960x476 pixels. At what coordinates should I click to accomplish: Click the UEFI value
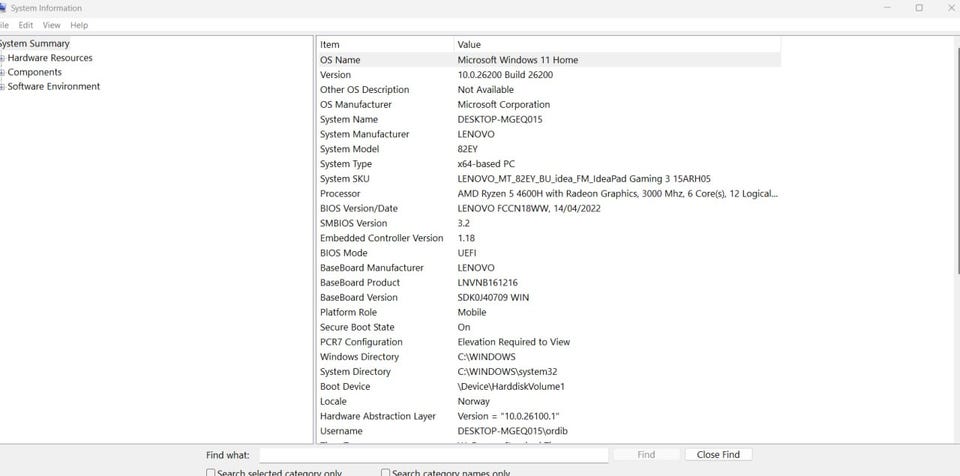(467, 253)
